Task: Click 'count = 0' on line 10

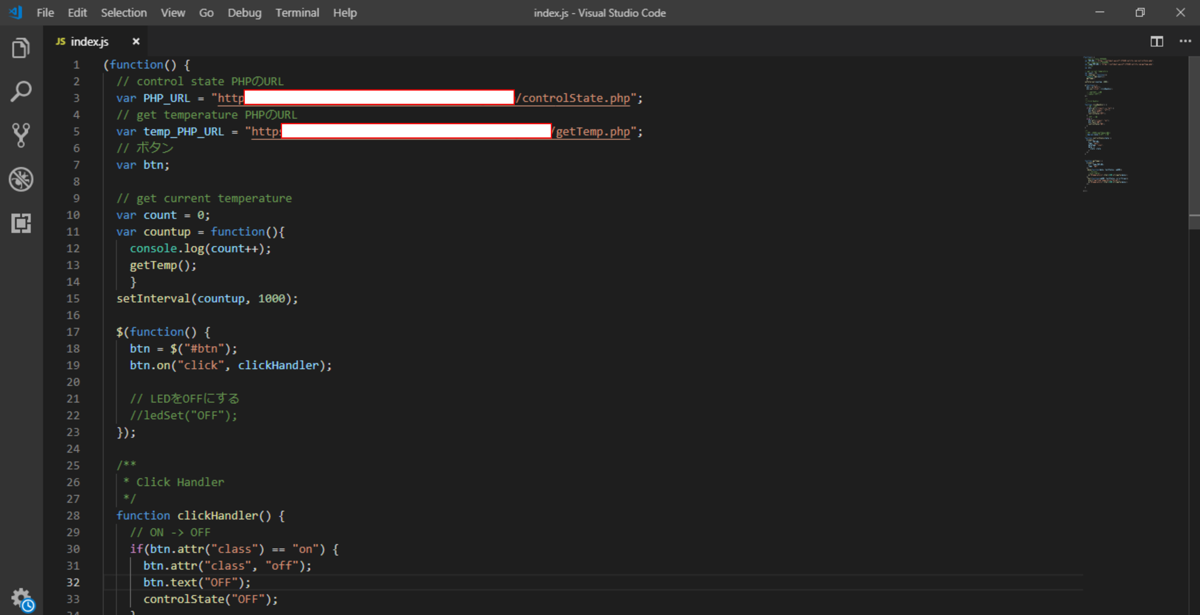Action: [174, 215]
